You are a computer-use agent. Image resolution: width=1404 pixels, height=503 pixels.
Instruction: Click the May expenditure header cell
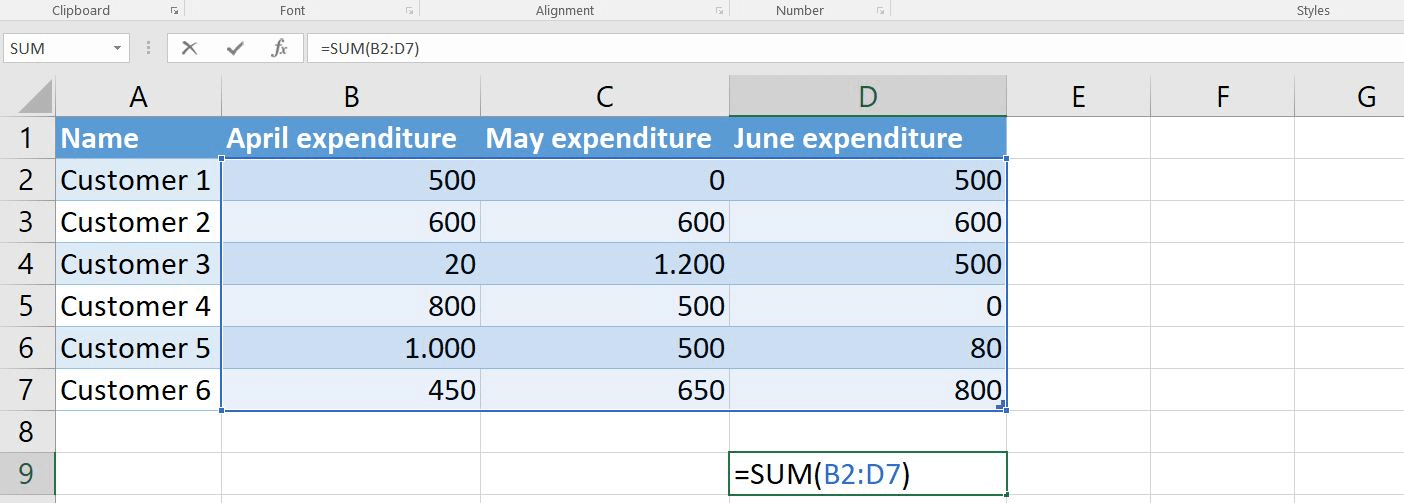click(605, 138)
